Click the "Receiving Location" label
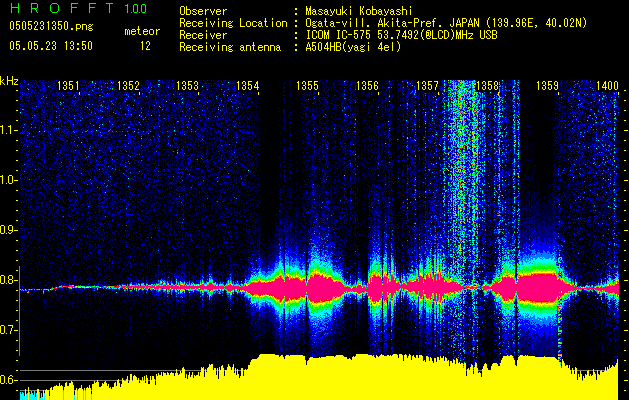 point(233,23)
